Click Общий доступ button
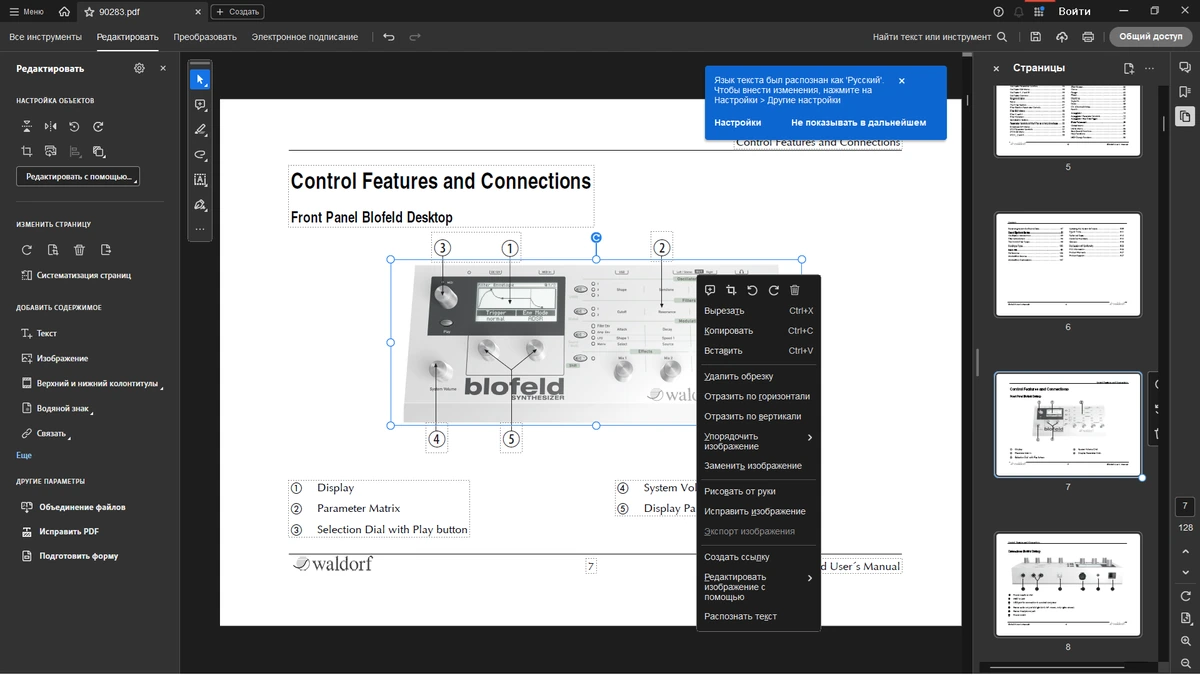Viewport: 1200px width, 675px height. click(1150, 37)
